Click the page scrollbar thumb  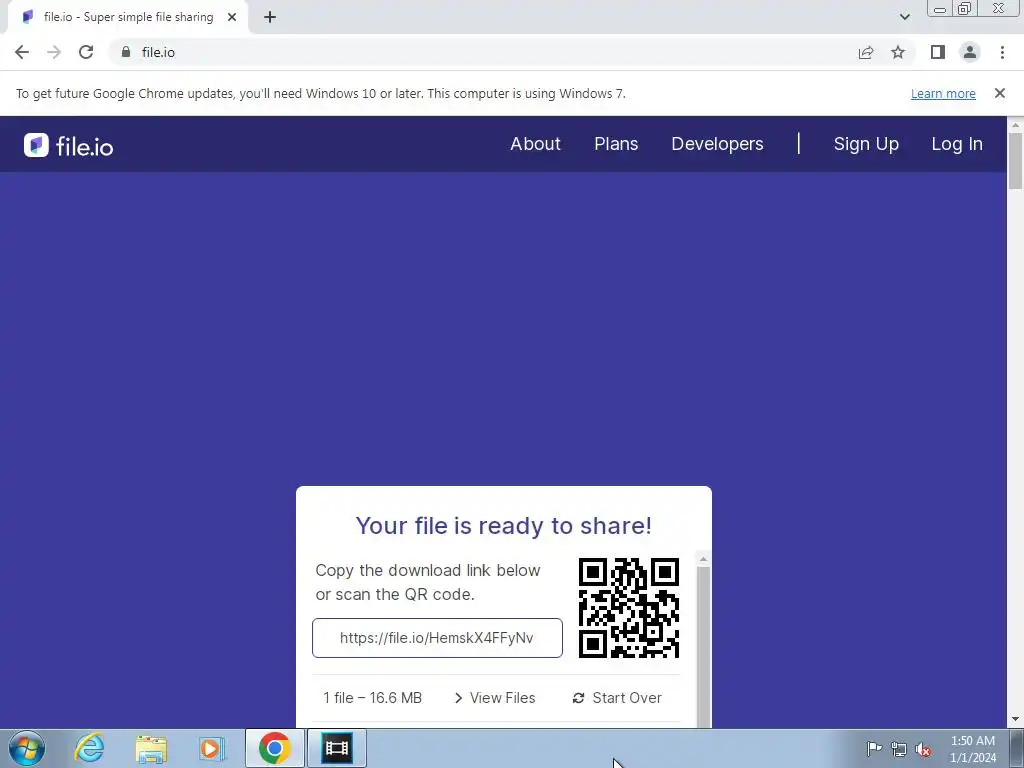pos(1015,161)
